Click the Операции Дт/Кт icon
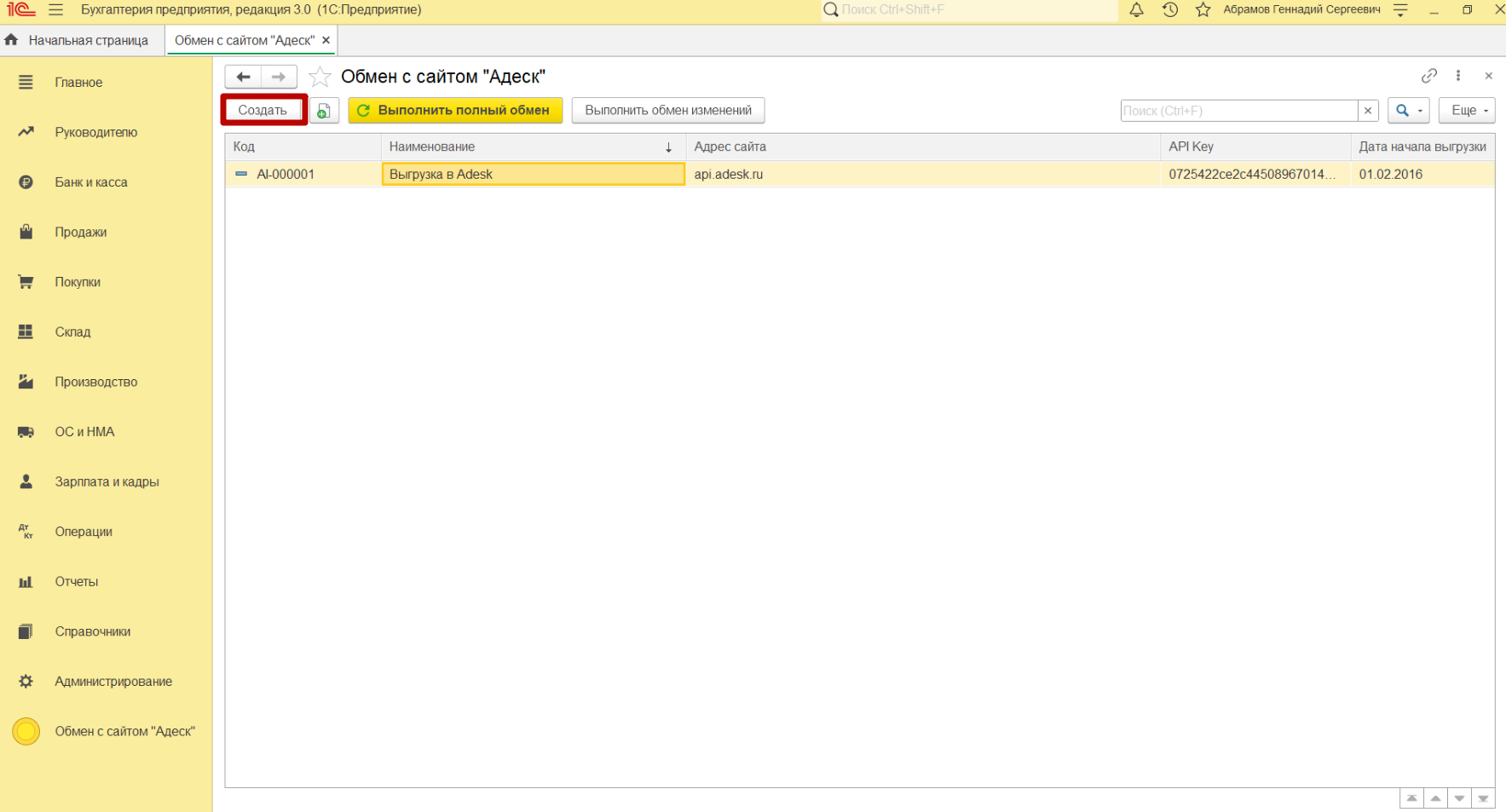1506x812 pixels. [x=26, y=532]
